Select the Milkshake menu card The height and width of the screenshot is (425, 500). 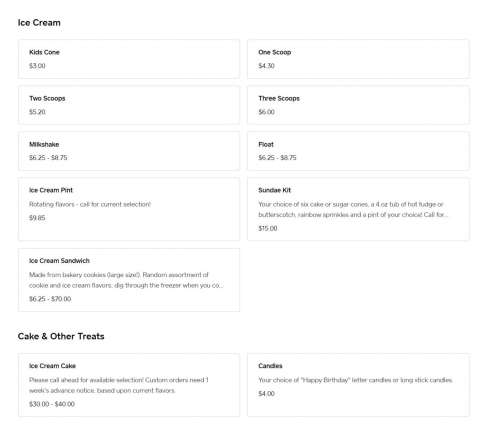(x=129, y=151)
